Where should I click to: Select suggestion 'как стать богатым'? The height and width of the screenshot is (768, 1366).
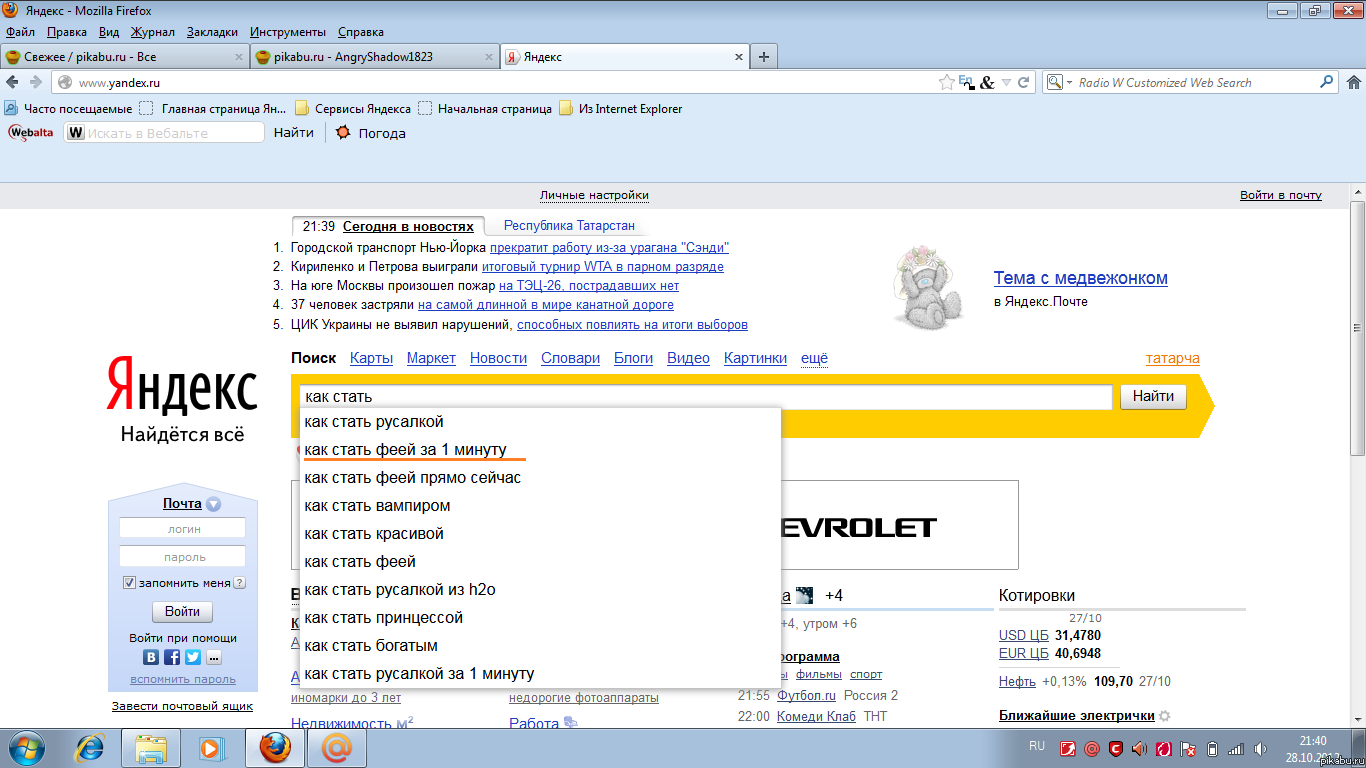pos(541,646)
